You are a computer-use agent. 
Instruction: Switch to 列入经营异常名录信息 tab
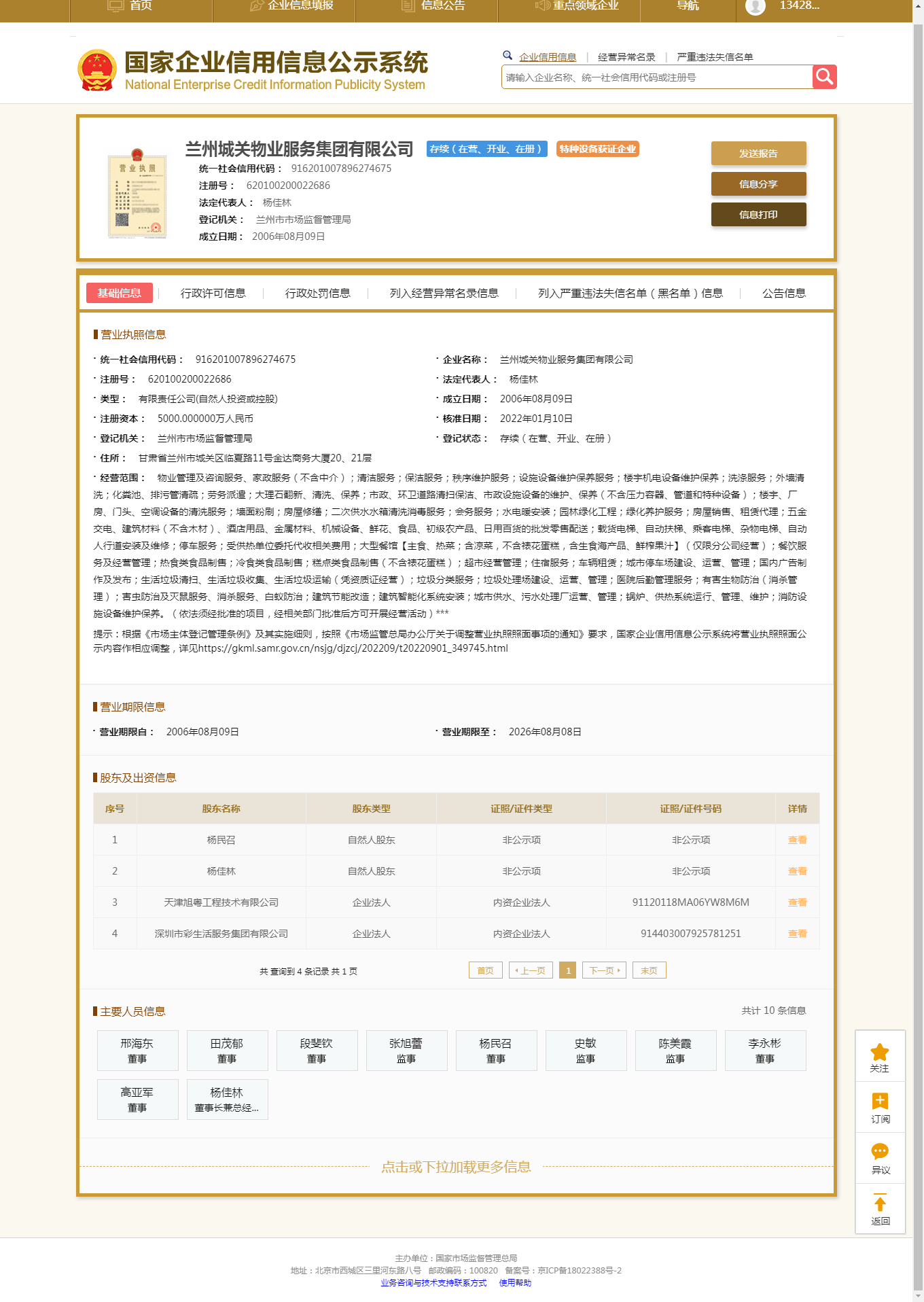click(x=444, y=293)
